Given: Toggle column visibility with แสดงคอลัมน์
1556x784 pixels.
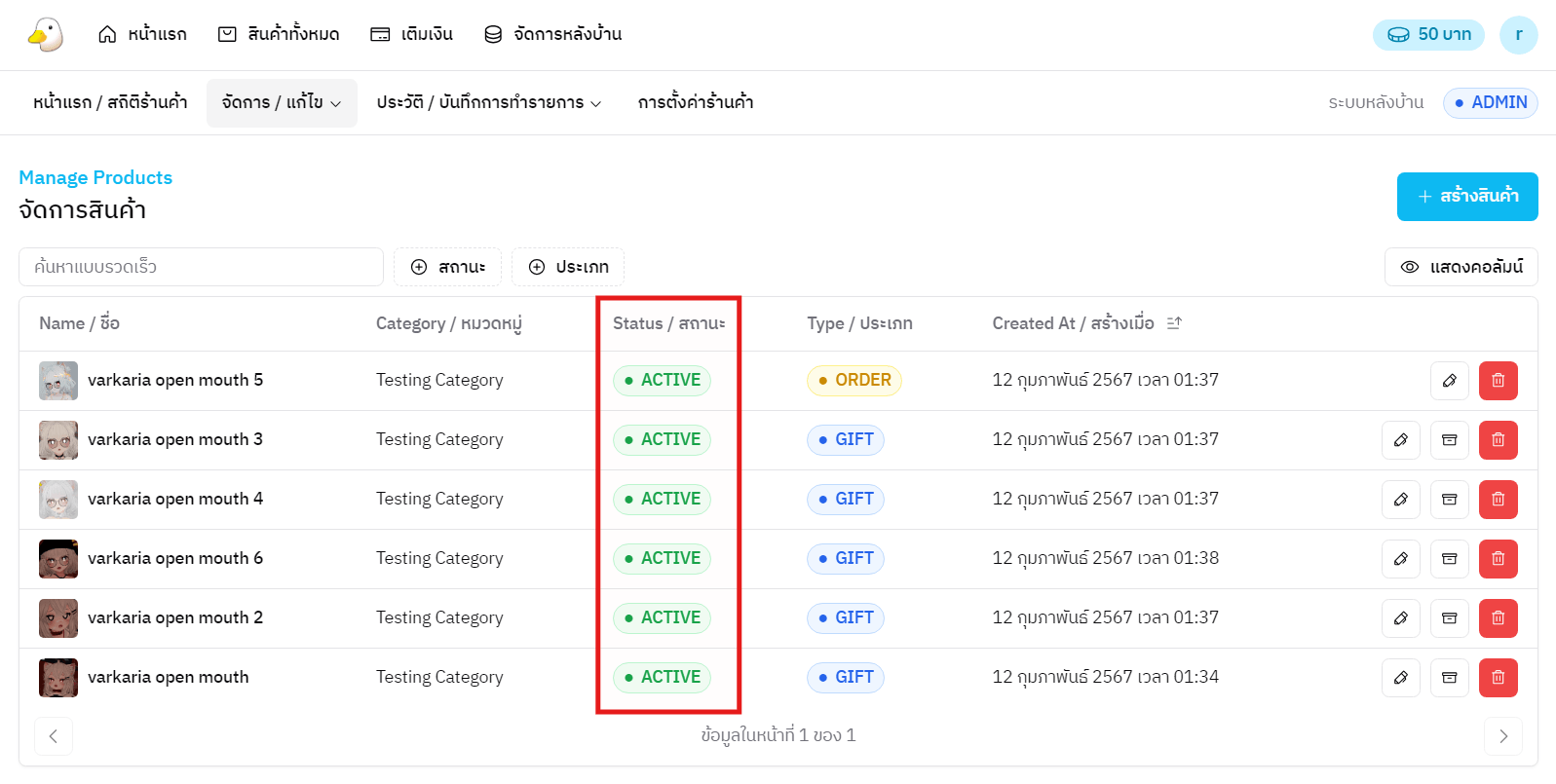Looking at the screenshot, I should [x=1461, y=267].
